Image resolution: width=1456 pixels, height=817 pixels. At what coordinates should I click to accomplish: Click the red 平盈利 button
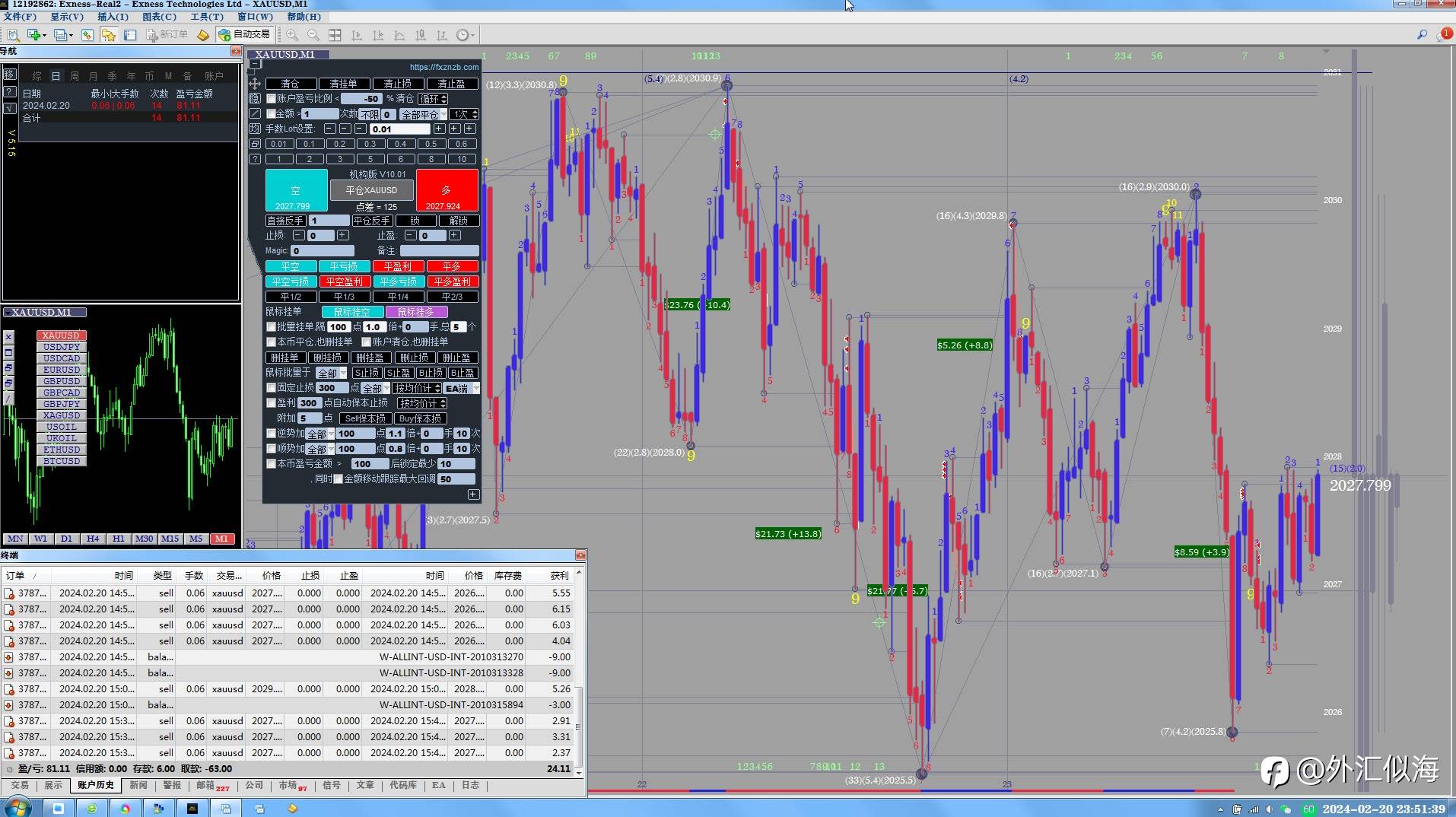(398, 266)
